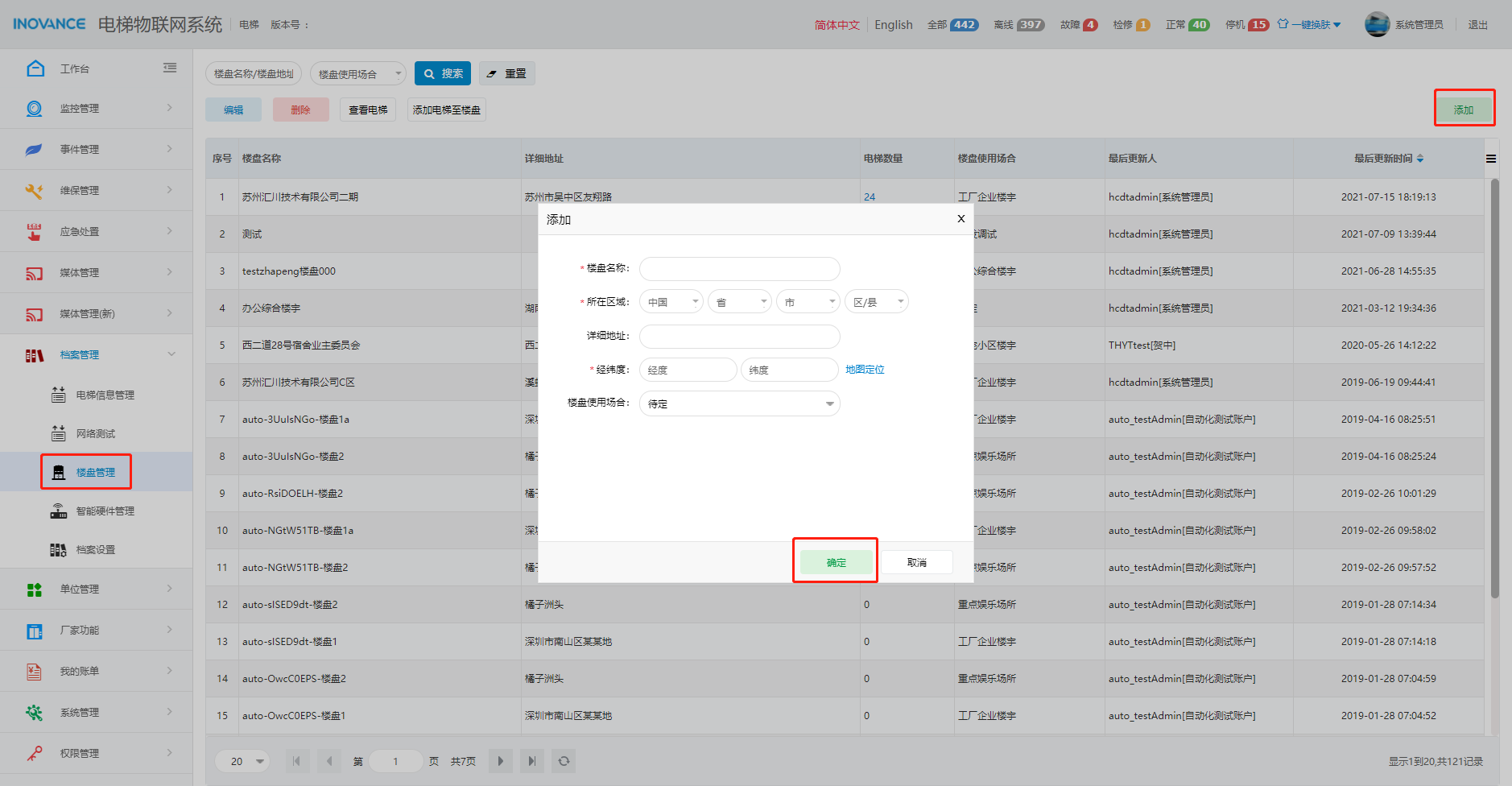The width and height of the screenshot is (1512, 786).
Task: Open 档案设置 menu item
Action: [96, 549]
